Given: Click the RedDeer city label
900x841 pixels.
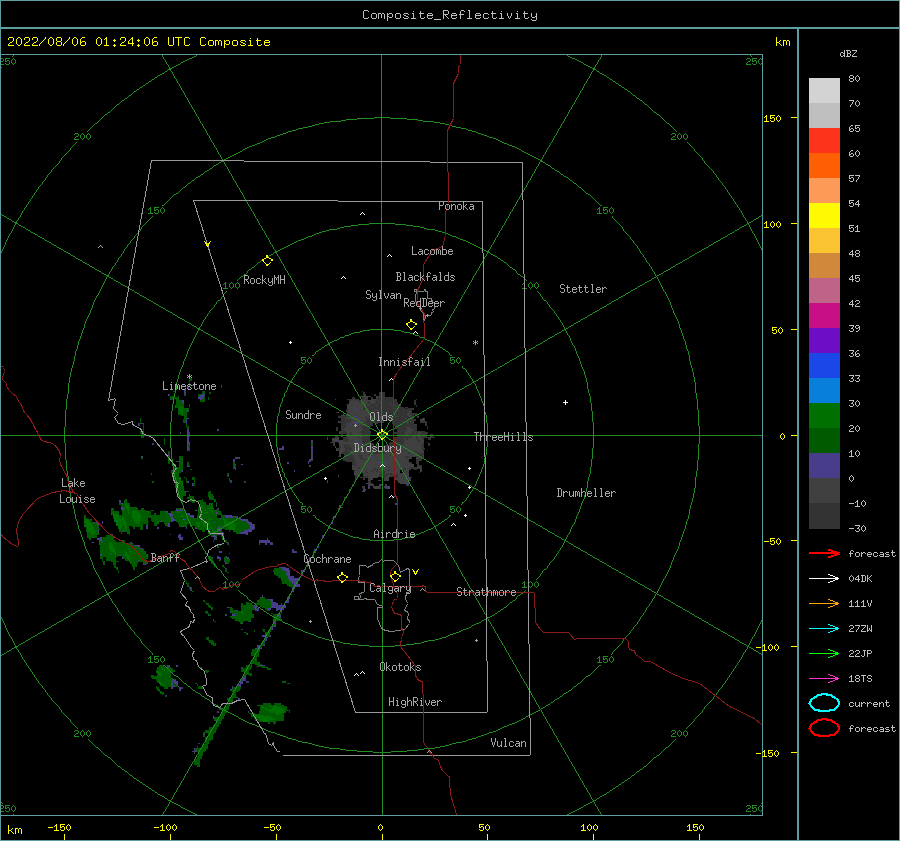Looking at the screenshot, I should [424, 303].
